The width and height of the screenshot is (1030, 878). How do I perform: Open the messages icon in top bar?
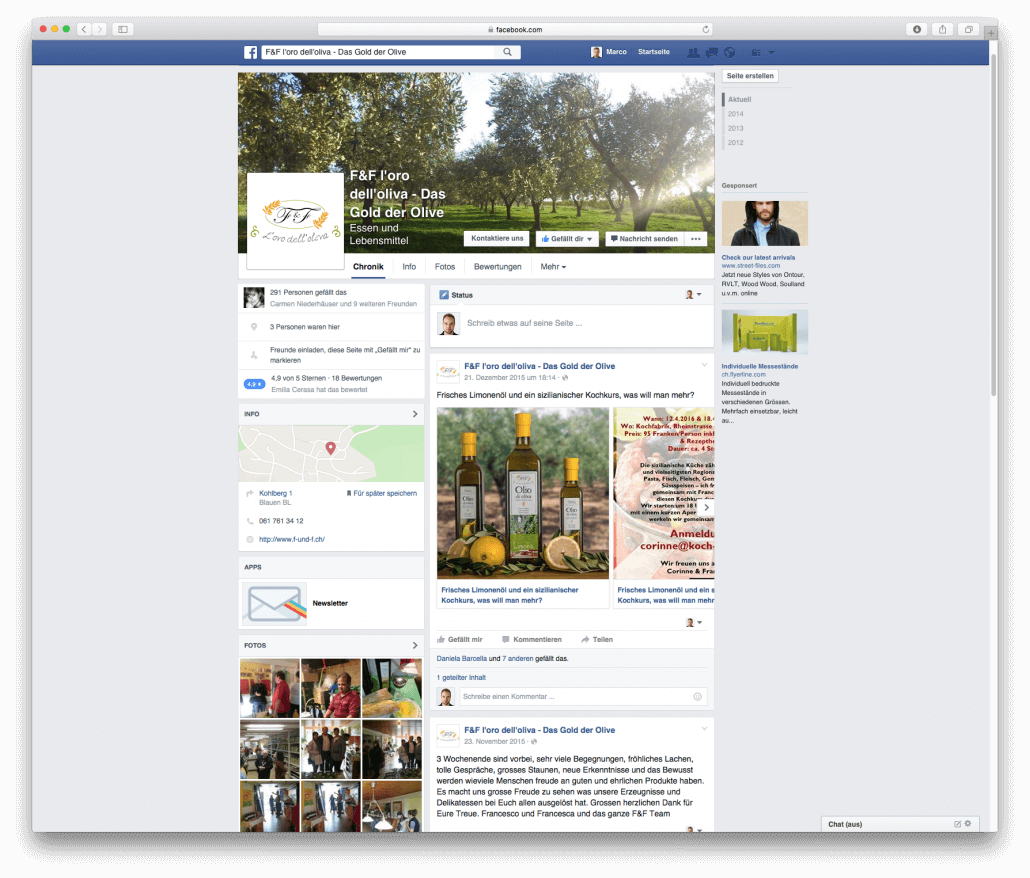(x=711, y=53)
